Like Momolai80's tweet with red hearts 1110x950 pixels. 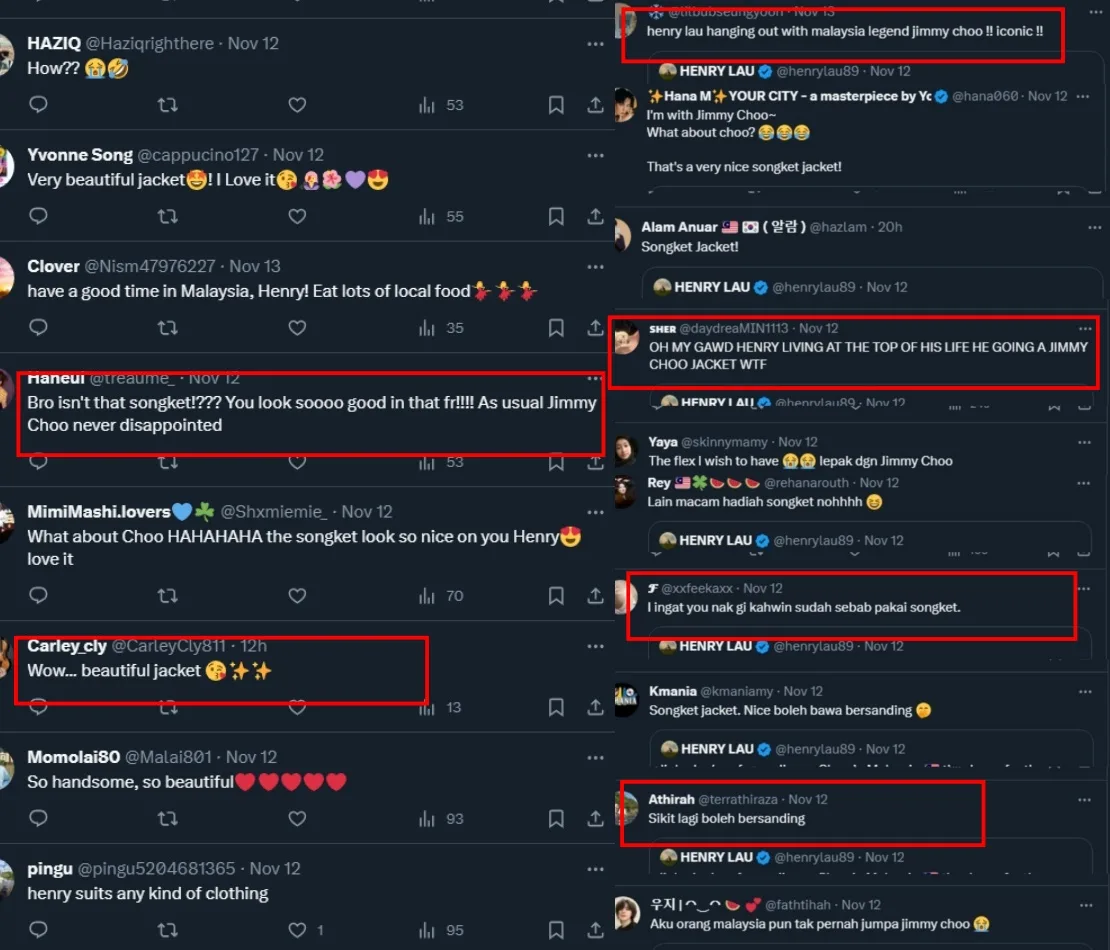[297, 818]
